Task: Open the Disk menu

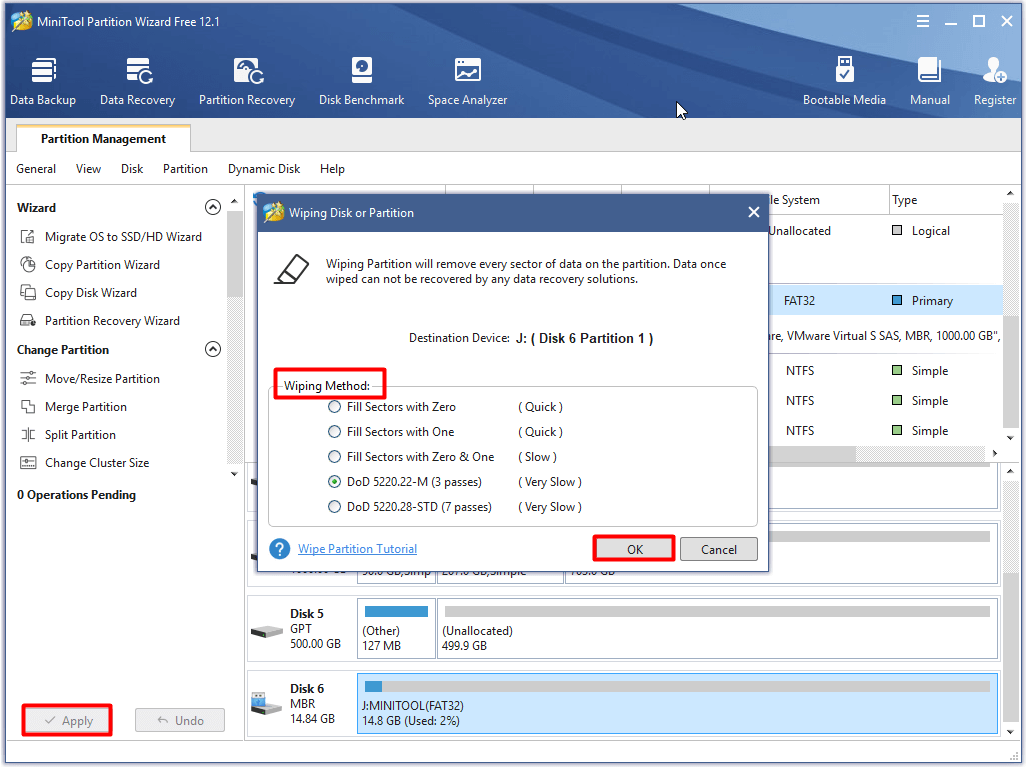Action: pos(132,169)
